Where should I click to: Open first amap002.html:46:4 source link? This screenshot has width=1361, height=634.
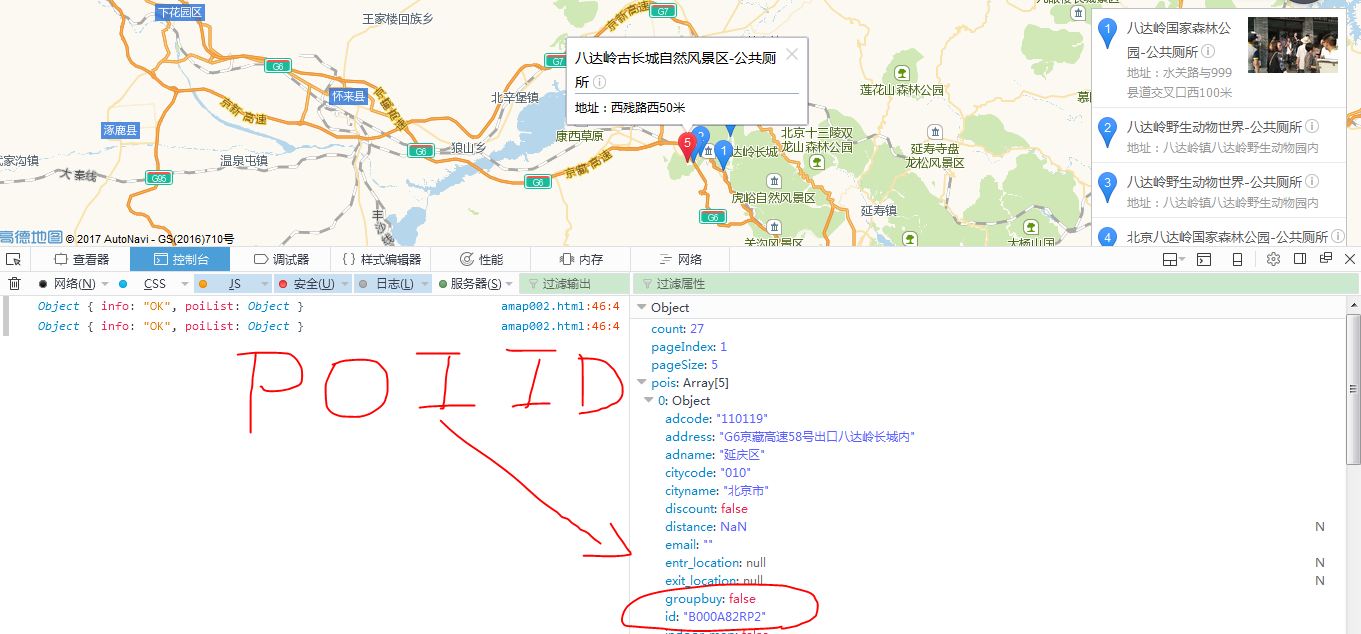pos(560,307)
